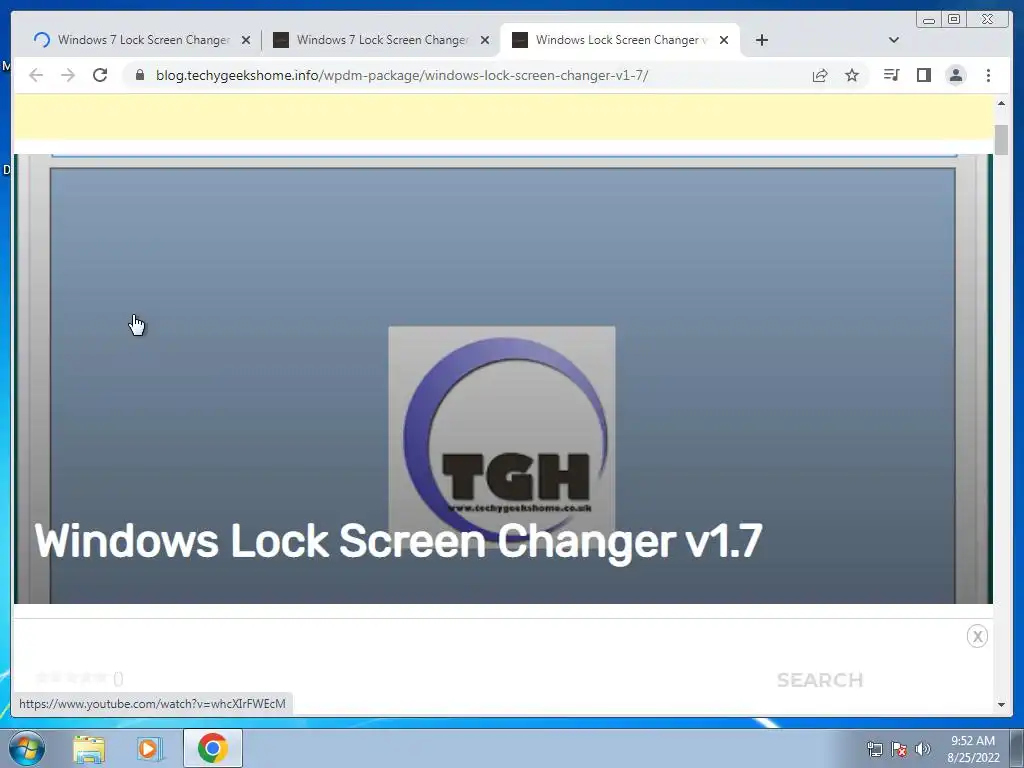This screenshot has height=768, width=1024.
Task: View site info via the lock icon
Action: 139,75
